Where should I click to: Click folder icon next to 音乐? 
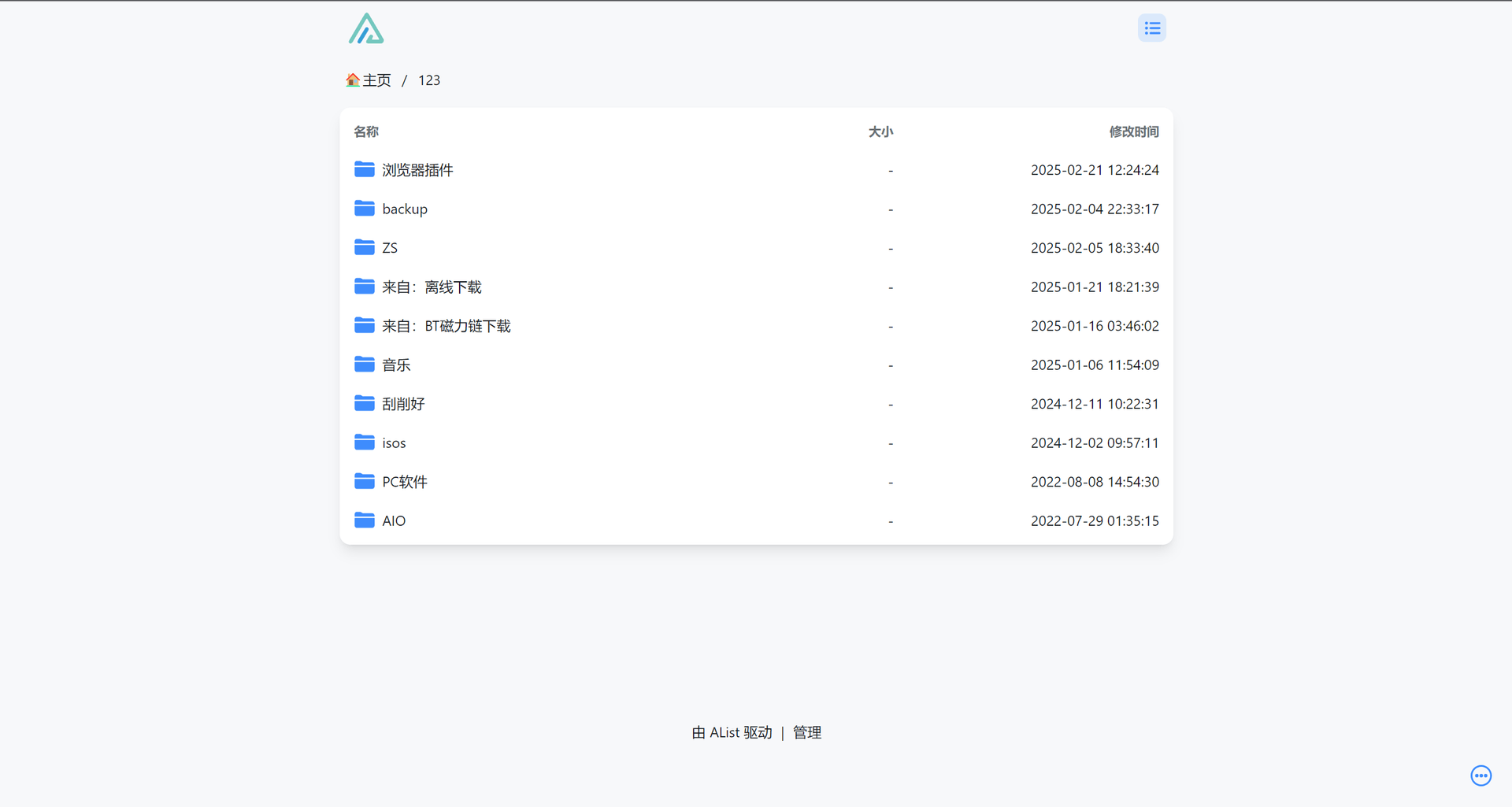point(365,364)
